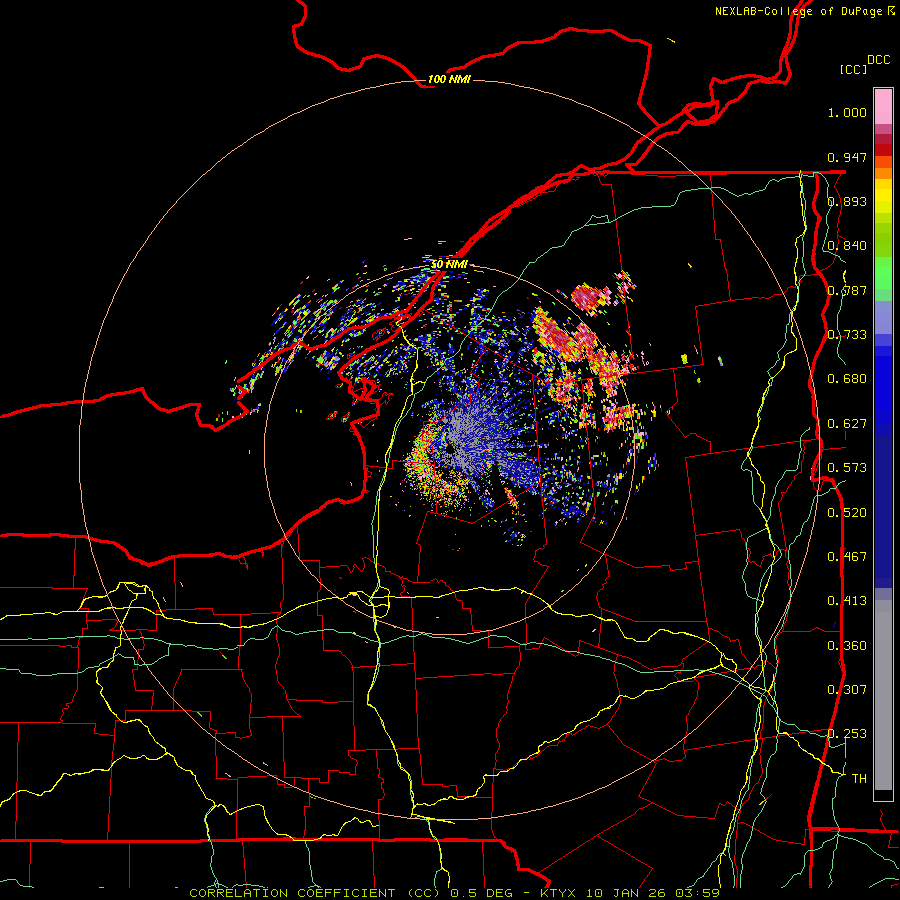Image resolution: width=900 pixels, height=900 pixels.
Task: Click the 0.733 scale value
Action: [x=847, y=334]
